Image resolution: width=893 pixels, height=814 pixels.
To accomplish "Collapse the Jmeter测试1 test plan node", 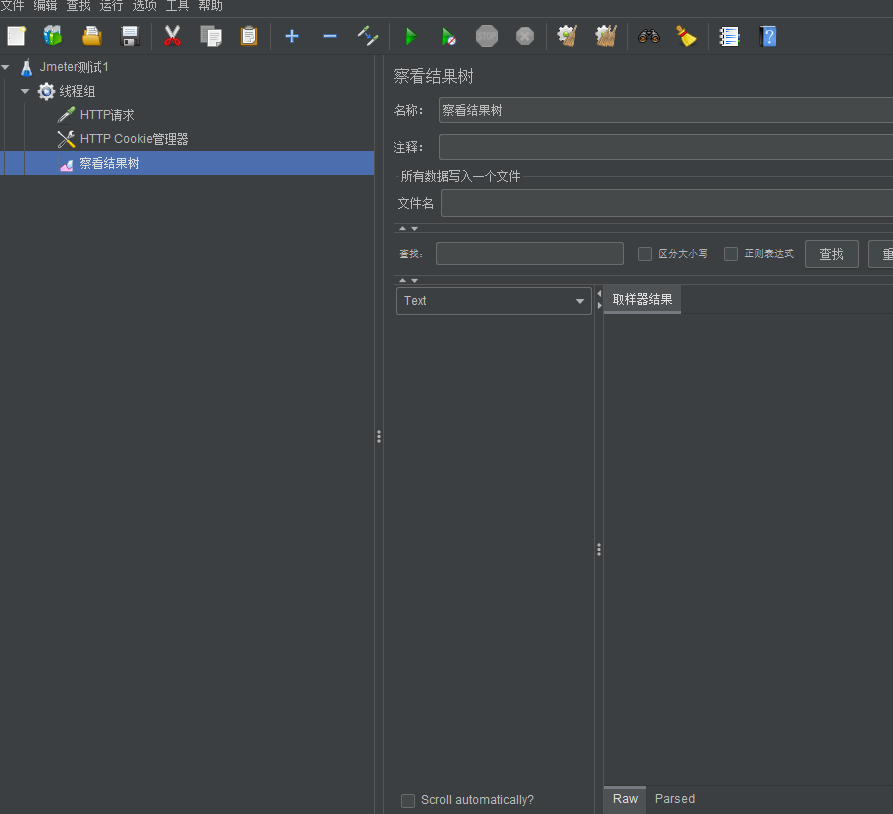I will pyautogui.click(x=6, y=67).
